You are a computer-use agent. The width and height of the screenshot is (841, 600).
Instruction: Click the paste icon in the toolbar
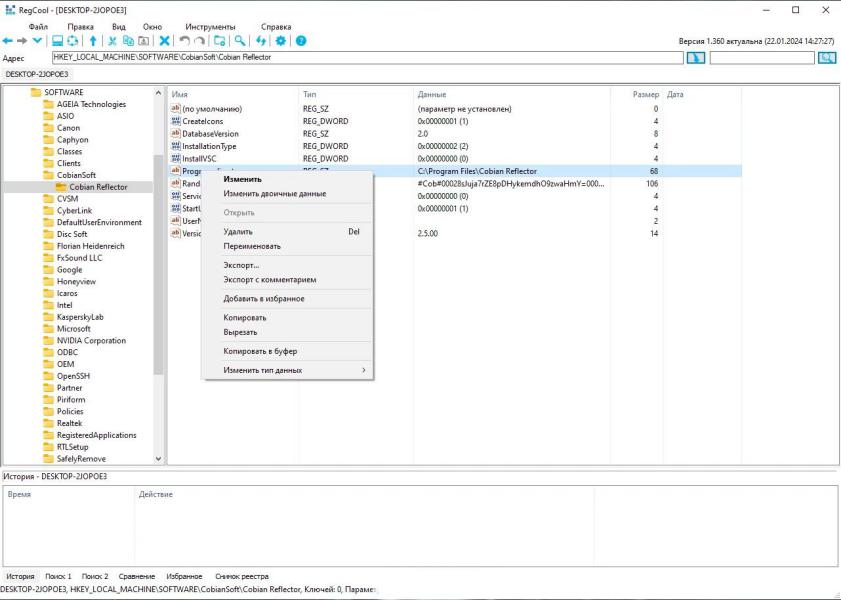144,41
